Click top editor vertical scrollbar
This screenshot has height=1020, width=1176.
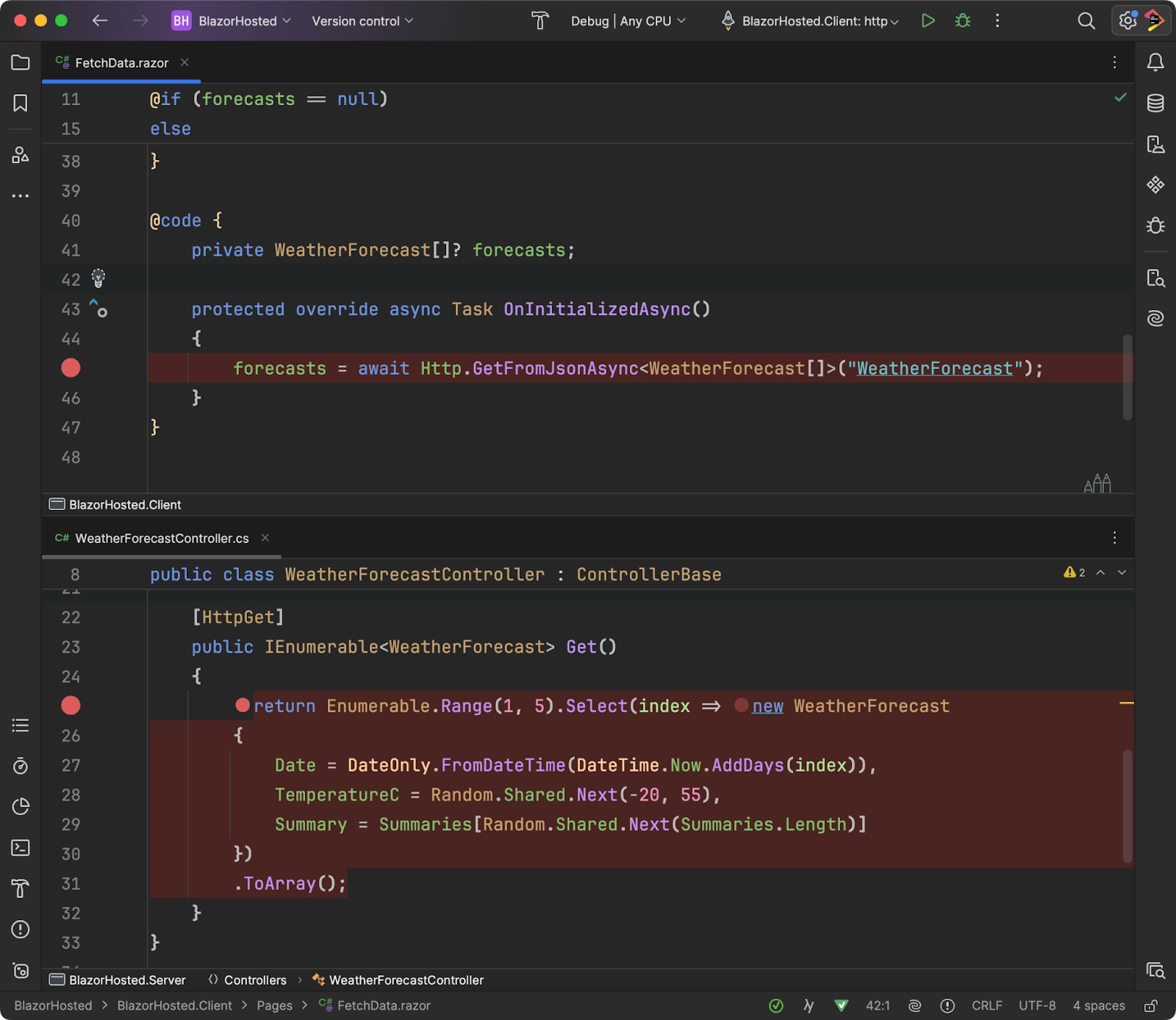(x=1127, y=378)
